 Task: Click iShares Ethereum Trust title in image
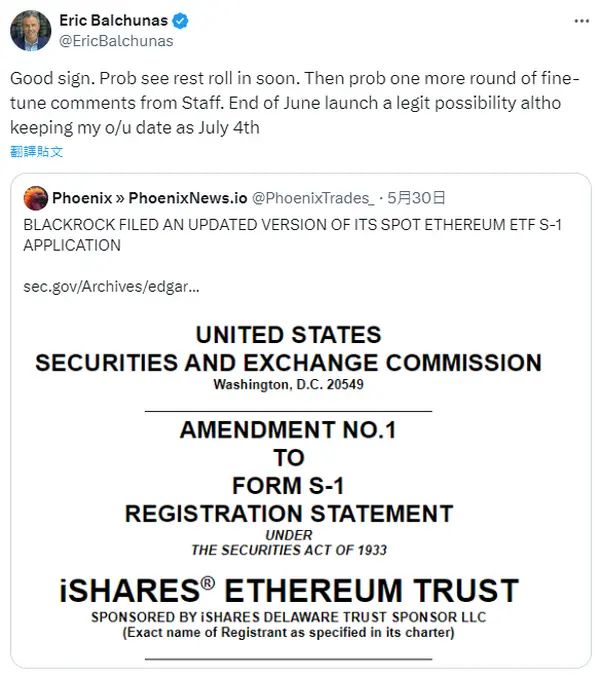(x=289, y=590)
